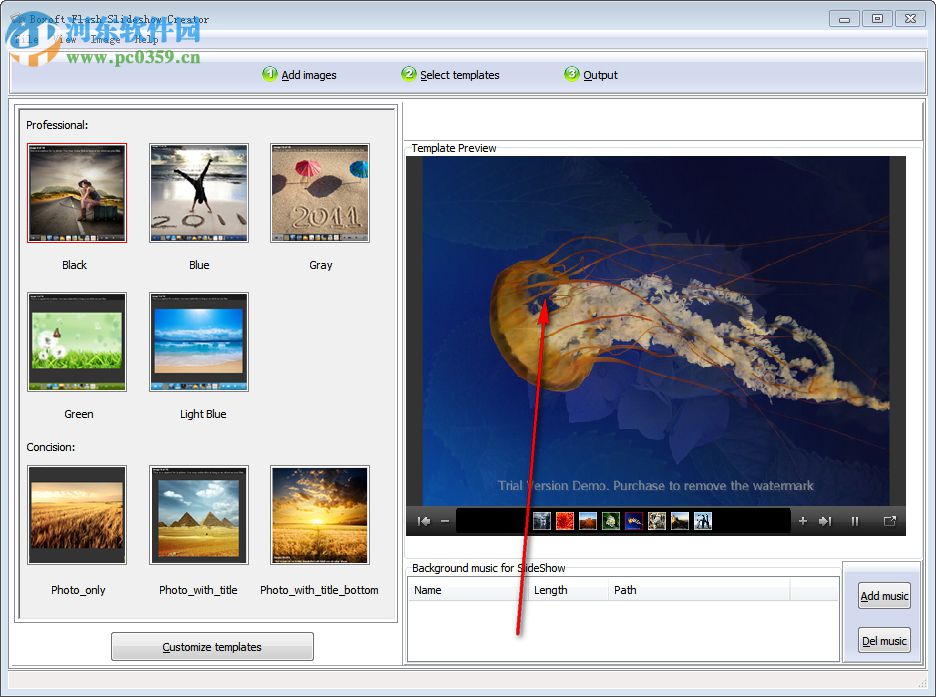The image size is (936, 697).
Task: Skip to the next image in preview
Action: (x=825, y=520)
